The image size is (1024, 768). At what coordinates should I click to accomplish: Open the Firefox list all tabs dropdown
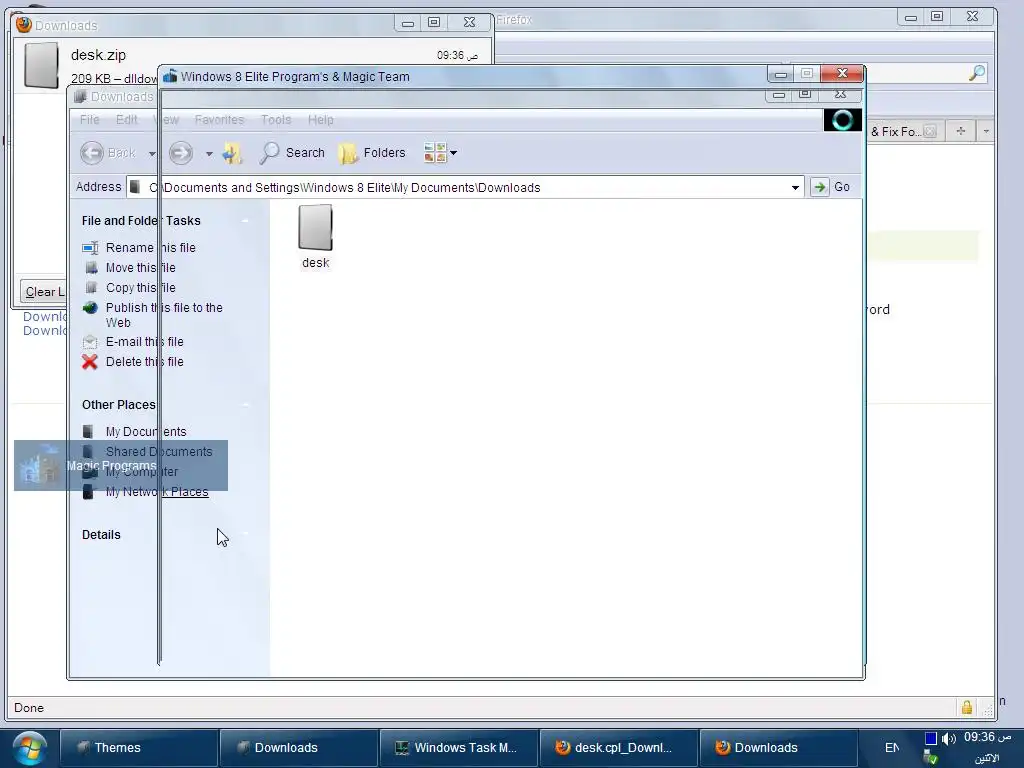click(x=985, y=131)
